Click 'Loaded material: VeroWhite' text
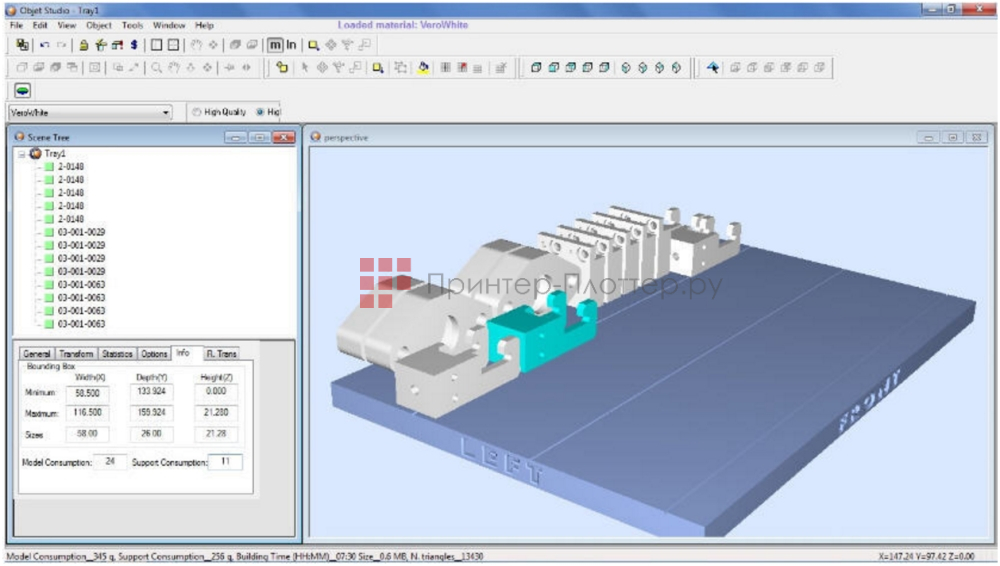 click(402, 25)
